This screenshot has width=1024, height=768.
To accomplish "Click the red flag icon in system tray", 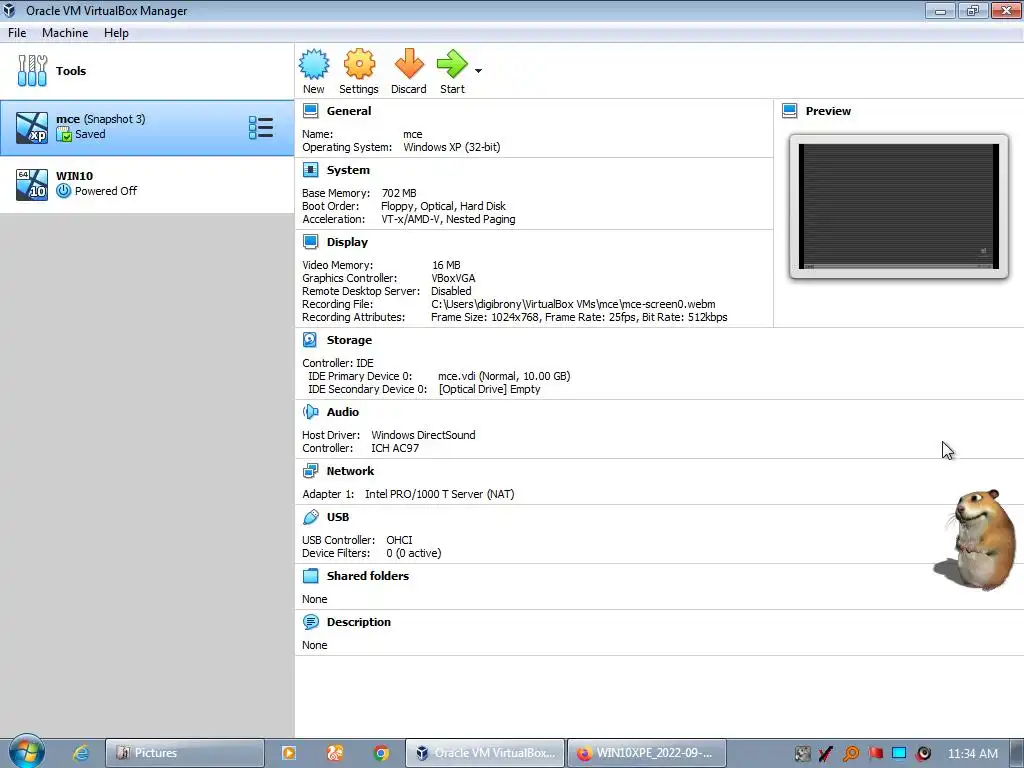I will 875,754.
